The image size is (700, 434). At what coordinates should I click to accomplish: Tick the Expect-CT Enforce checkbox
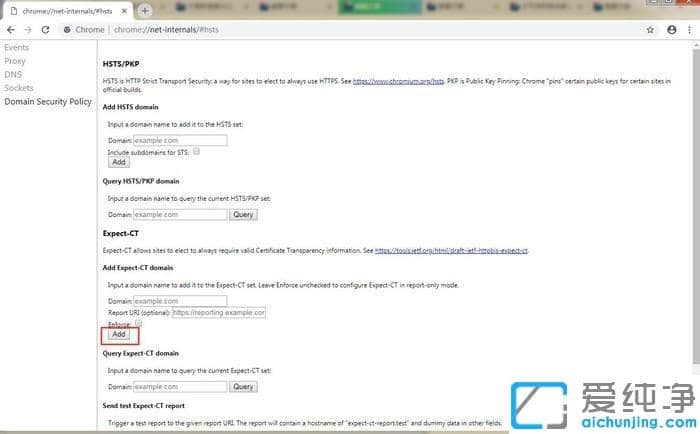point(138,323)
